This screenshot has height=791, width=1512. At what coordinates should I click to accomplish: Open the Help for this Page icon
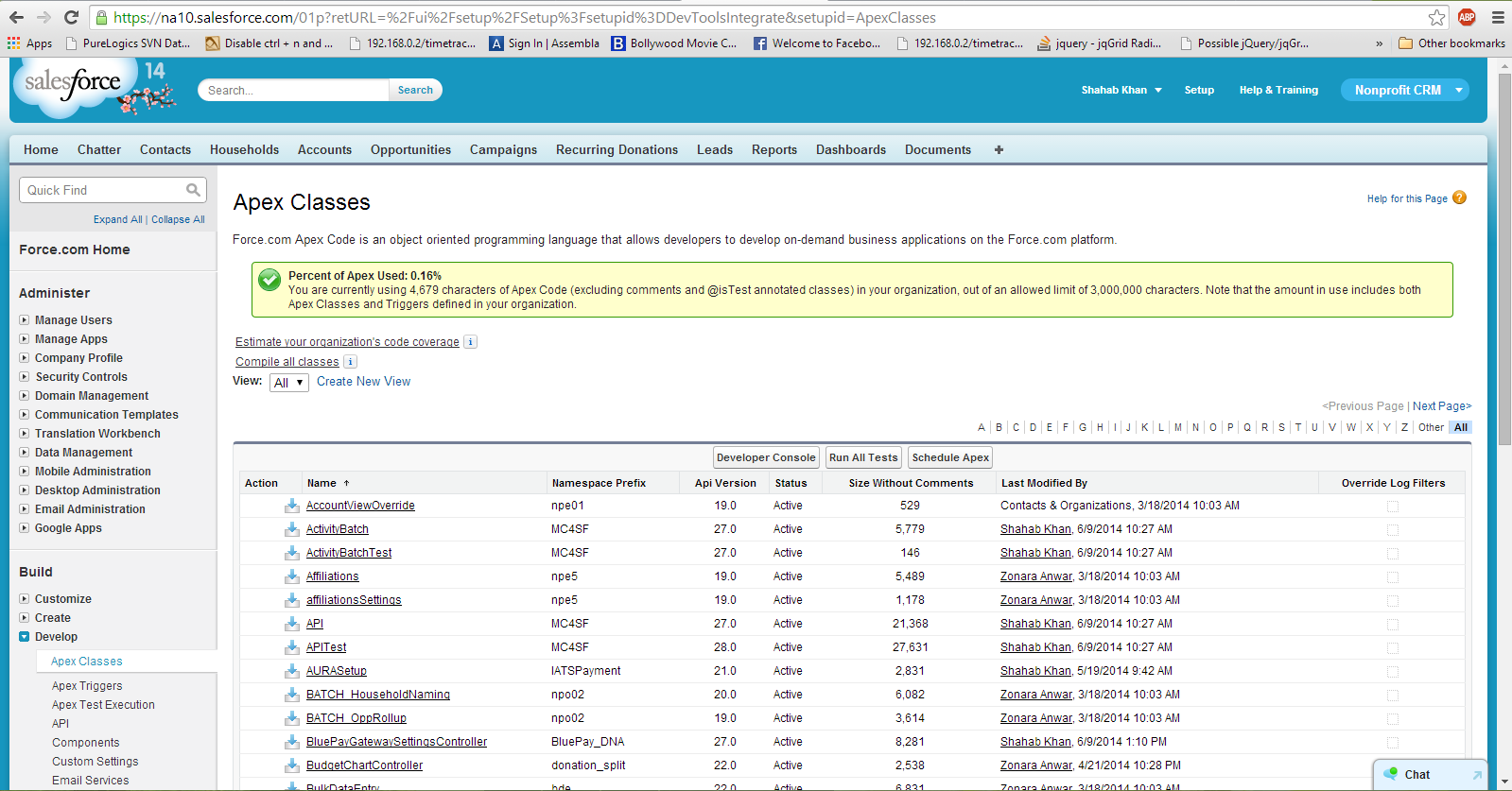point(1459,198)
